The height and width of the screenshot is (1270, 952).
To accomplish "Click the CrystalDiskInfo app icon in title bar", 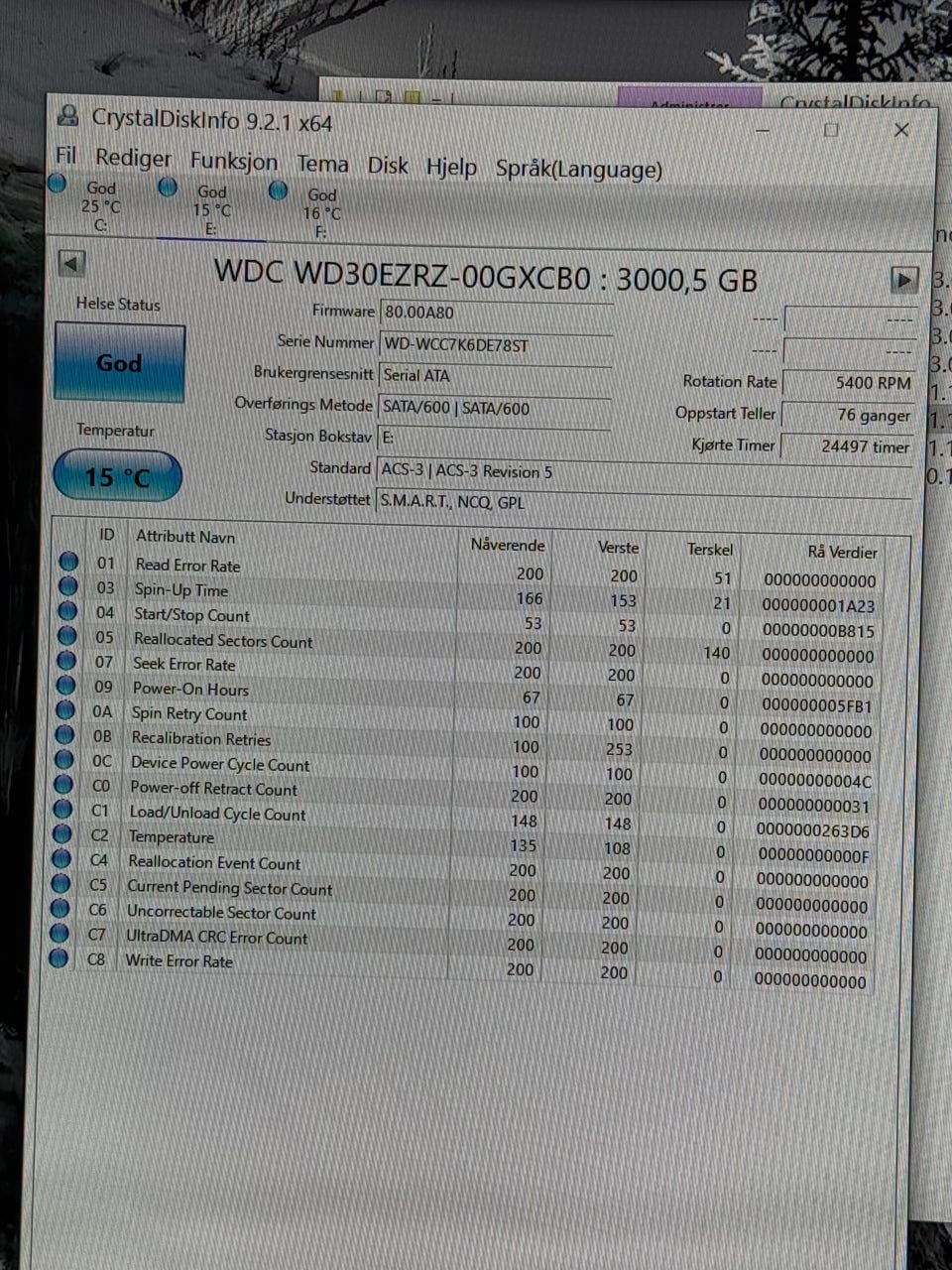I will [67, 115].
